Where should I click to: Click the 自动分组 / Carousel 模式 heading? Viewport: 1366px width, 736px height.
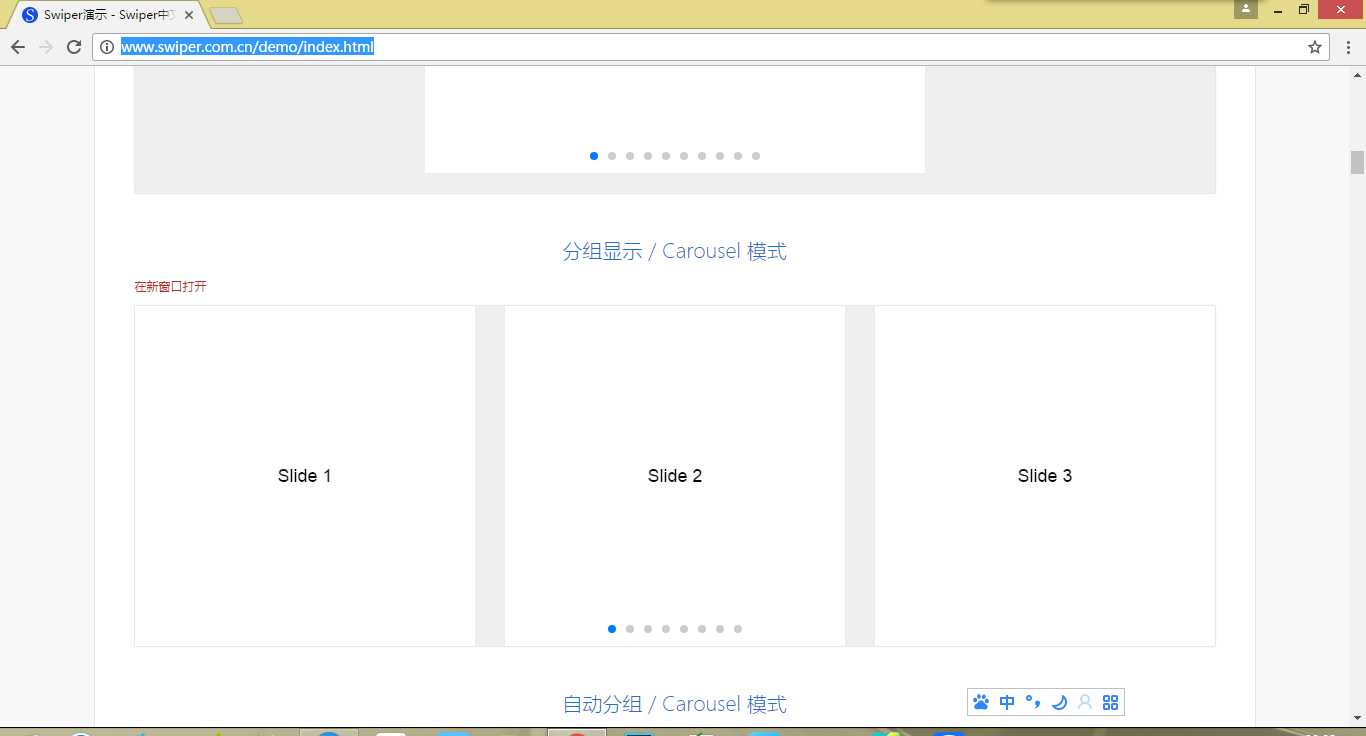pos(675,704)
